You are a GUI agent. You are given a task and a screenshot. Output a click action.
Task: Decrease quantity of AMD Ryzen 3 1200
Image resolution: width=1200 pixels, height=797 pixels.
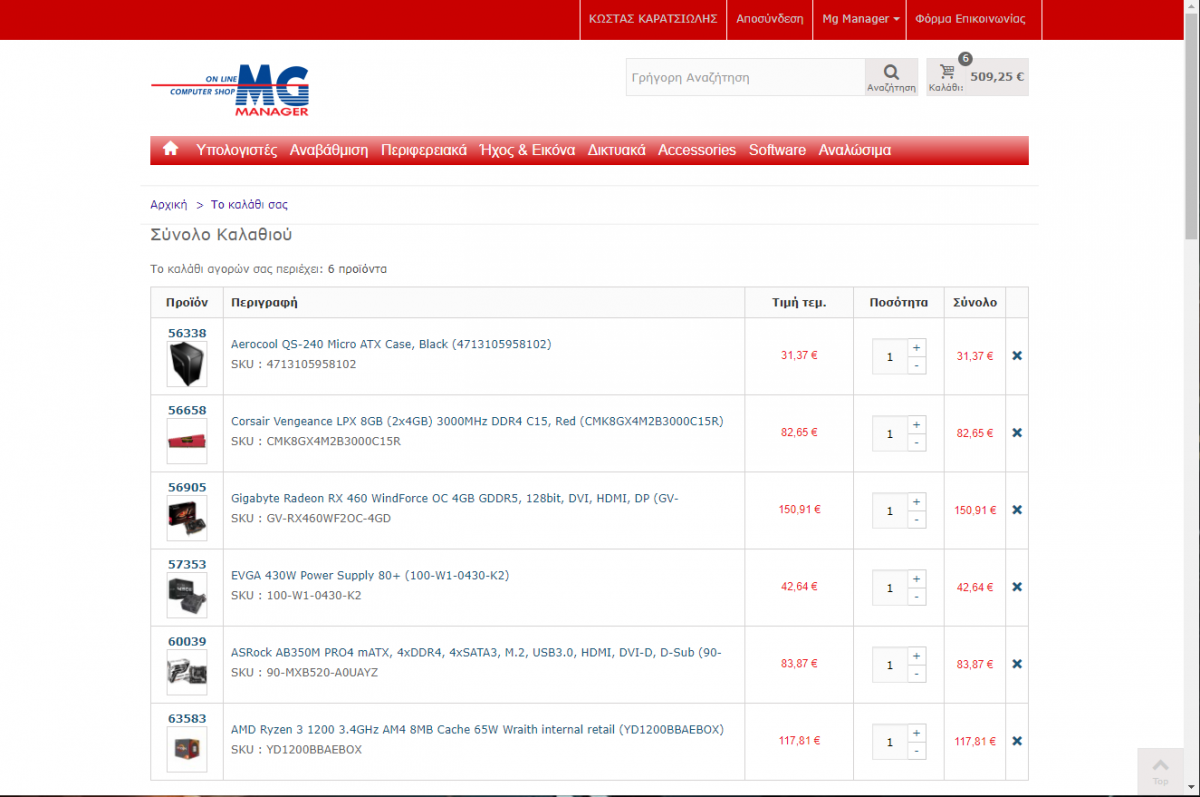coord(916,750)
